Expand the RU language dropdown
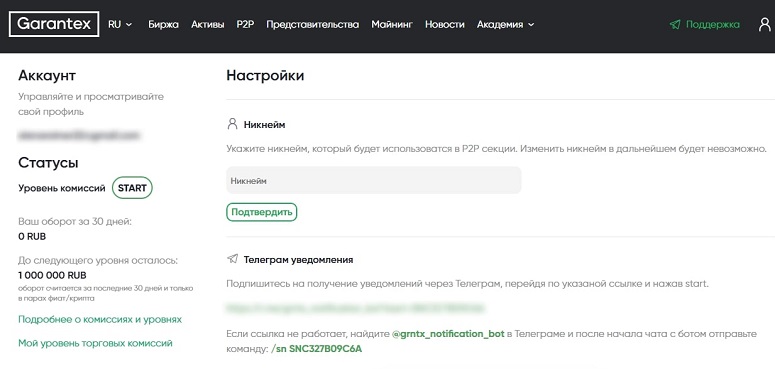 pos(120,24)
